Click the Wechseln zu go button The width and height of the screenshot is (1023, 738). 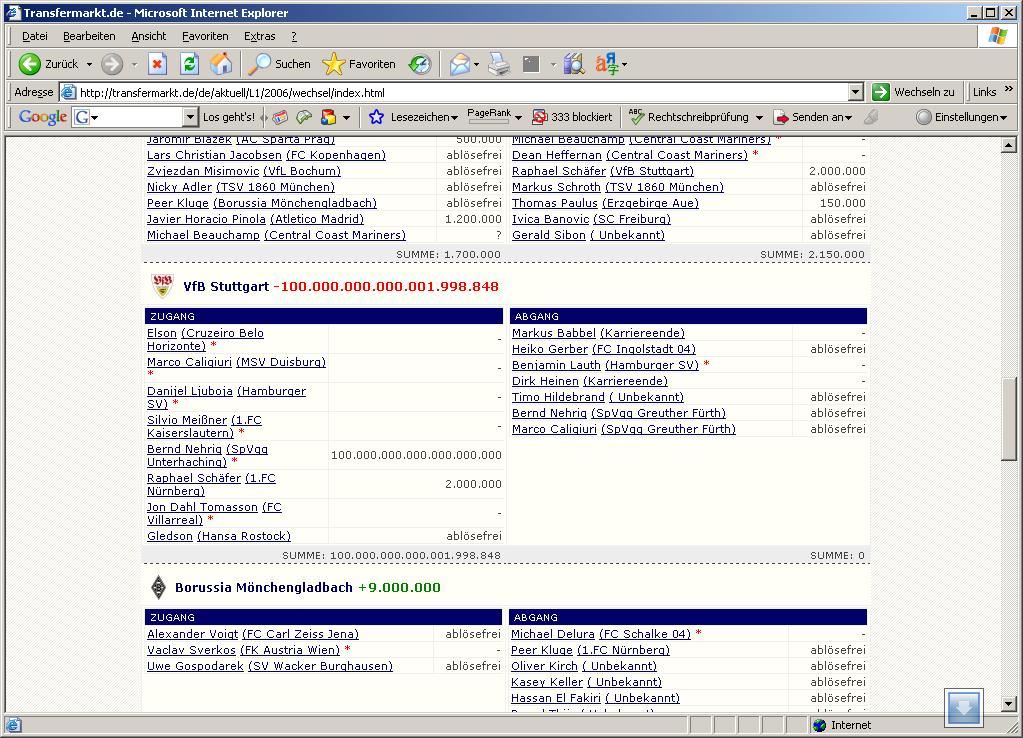pyautogui.click(x=913, y=92)
